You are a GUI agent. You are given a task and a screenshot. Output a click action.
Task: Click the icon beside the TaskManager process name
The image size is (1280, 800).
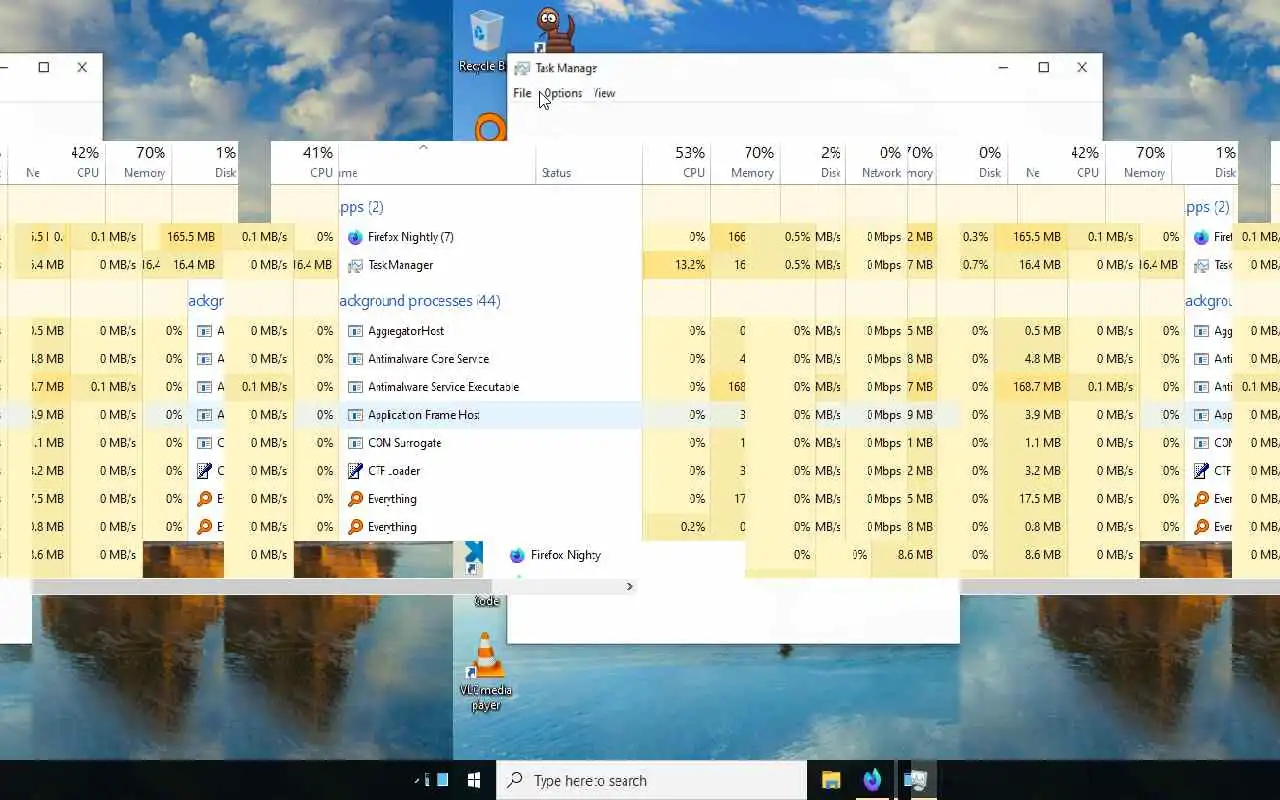pos(355,265)
